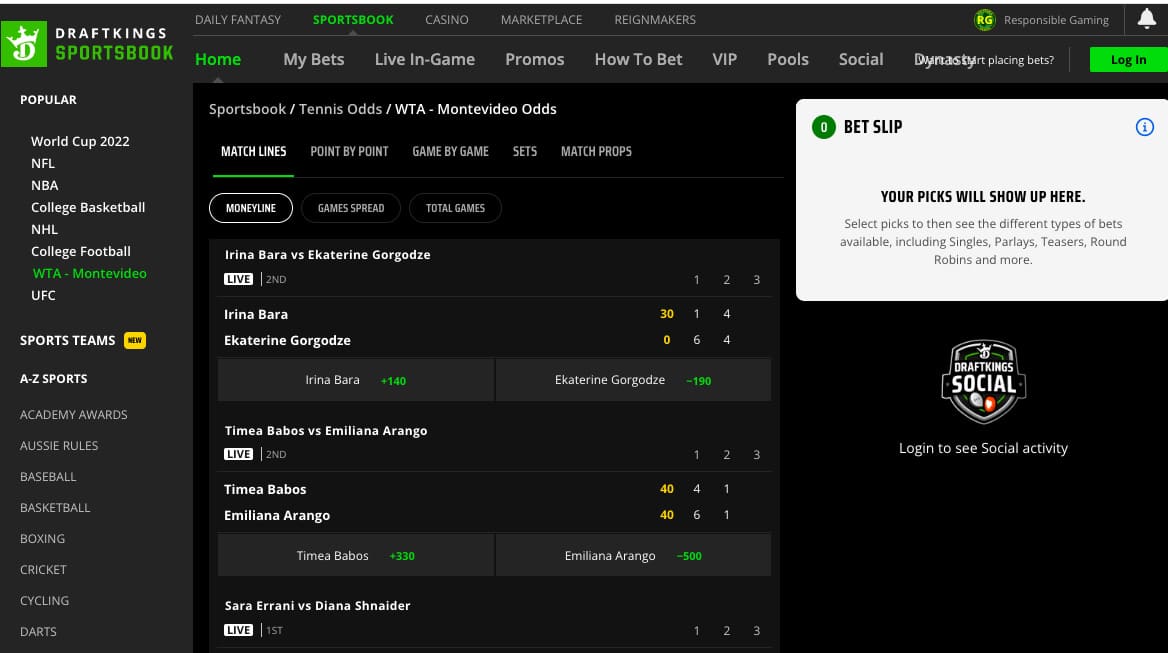Open Cycling in A-Z Sports
The height and width of the screenshot is (653, 1168).
coord(45,601)
